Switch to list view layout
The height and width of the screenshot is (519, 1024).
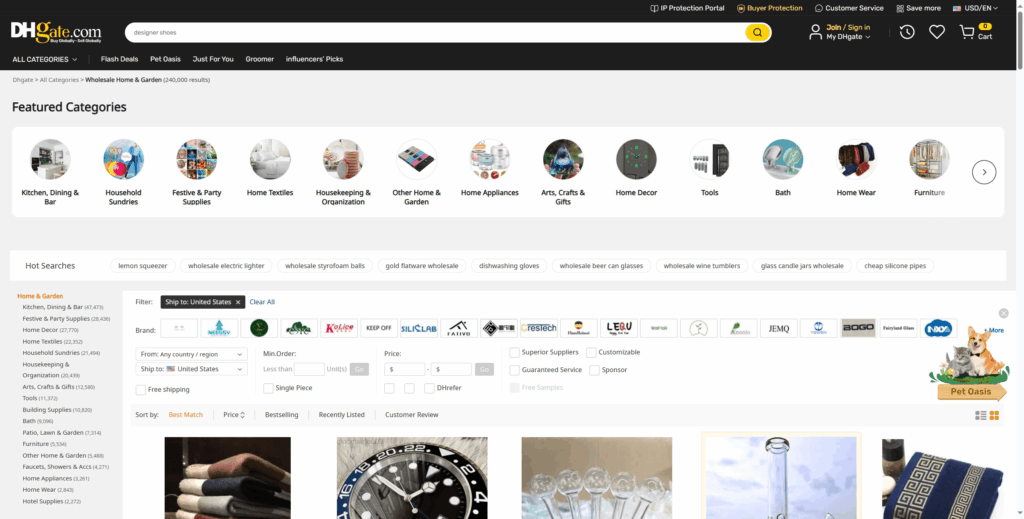981,415
